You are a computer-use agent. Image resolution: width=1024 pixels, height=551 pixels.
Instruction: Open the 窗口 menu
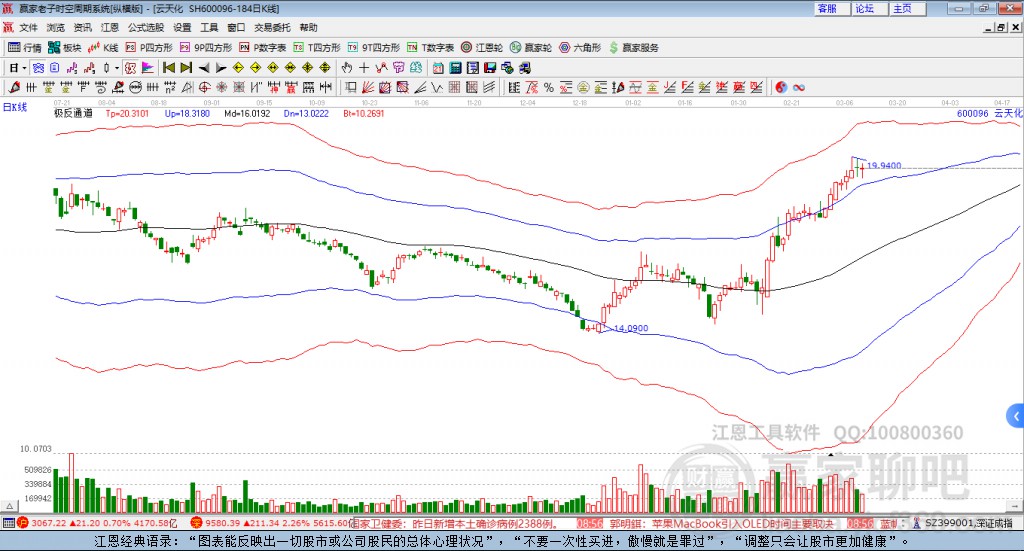(236, 27)
